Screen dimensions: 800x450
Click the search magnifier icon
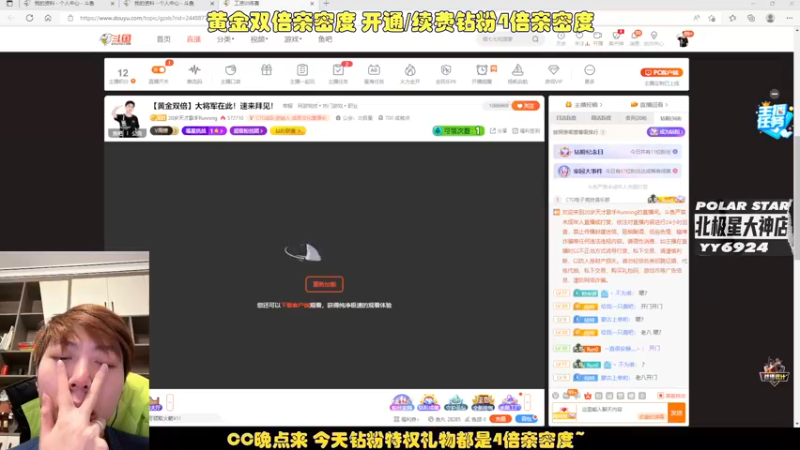point(535,39)
